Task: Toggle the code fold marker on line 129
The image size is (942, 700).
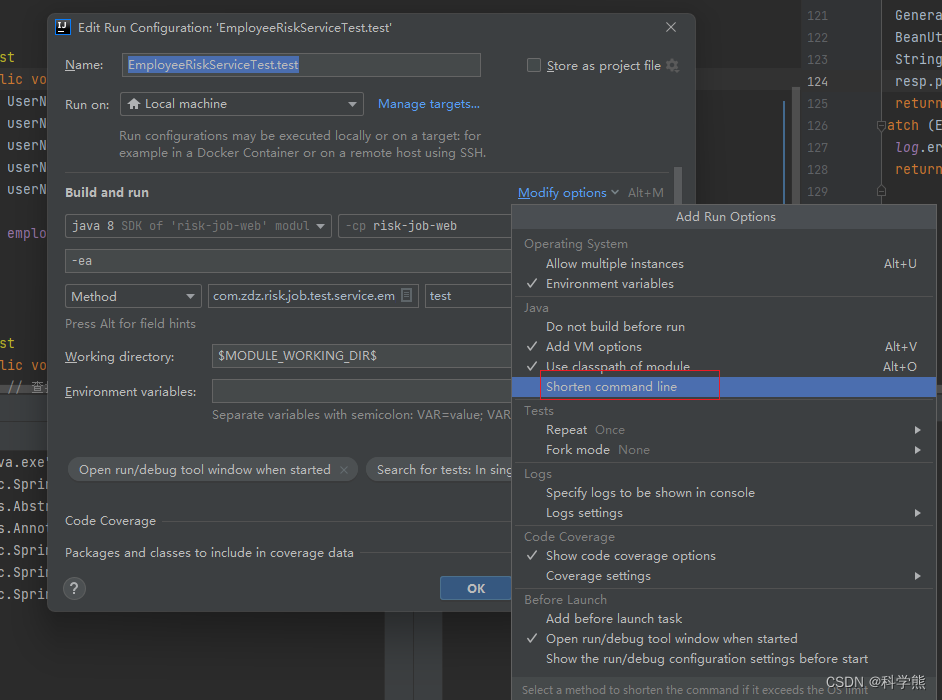Action: coord(881,191)
